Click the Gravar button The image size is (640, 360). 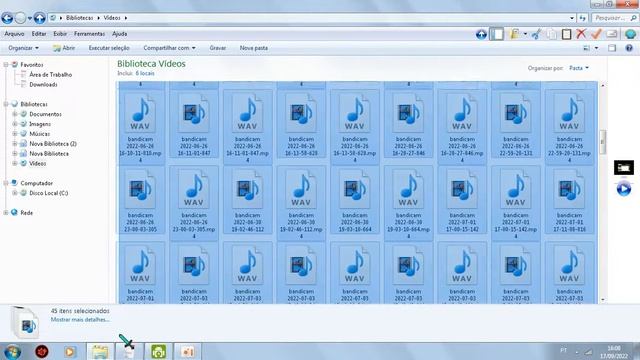pyautogui.click(x=218, y=48)
